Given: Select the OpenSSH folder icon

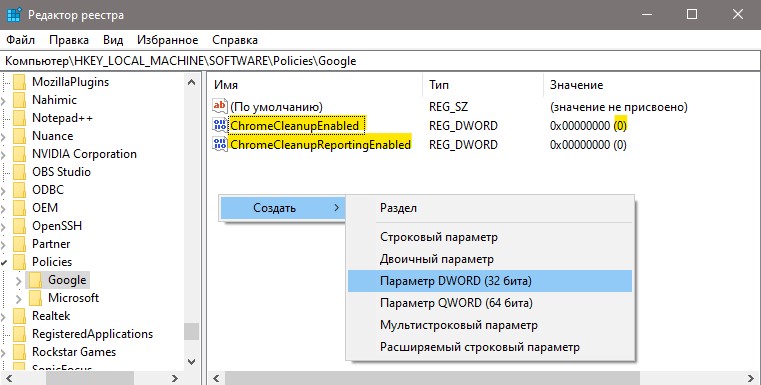Looking at the screenshot, I should (19, 226).
